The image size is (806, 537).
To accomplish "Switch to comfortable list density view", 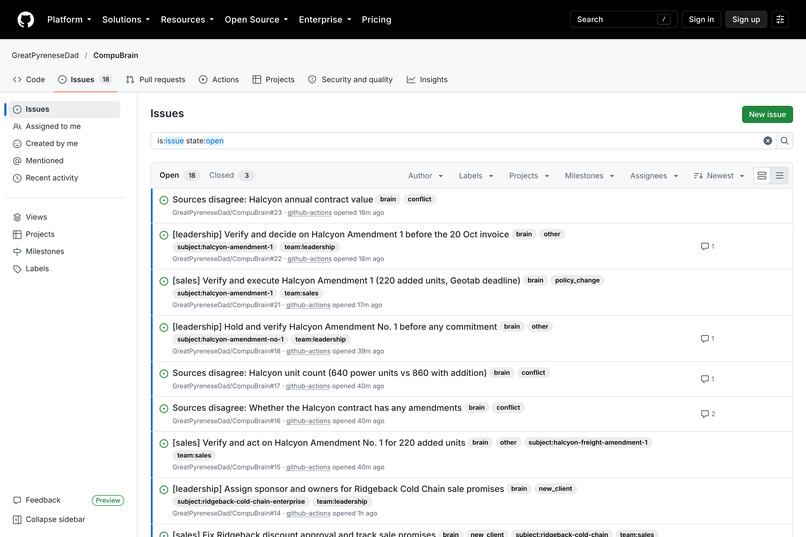I will 762,176.
